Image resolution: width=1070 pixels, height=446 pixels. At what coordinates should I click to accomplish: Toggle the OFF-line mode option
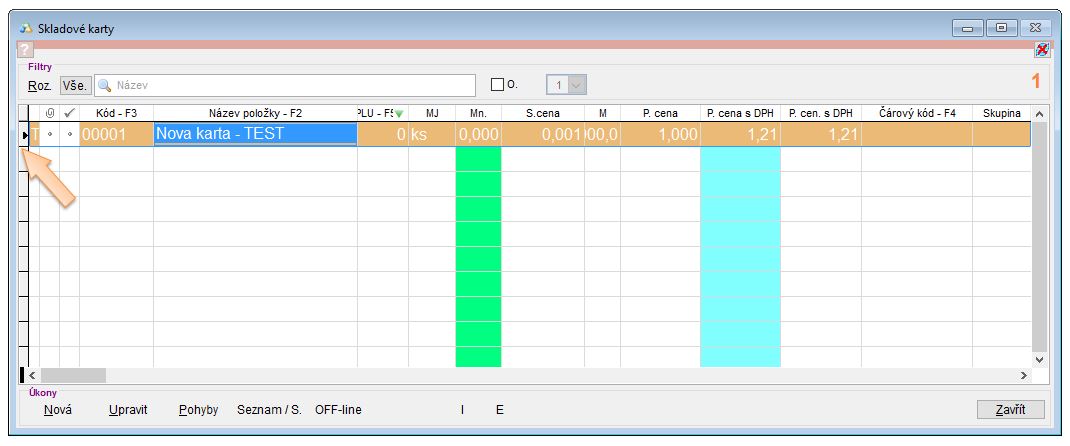click(338, 410)
